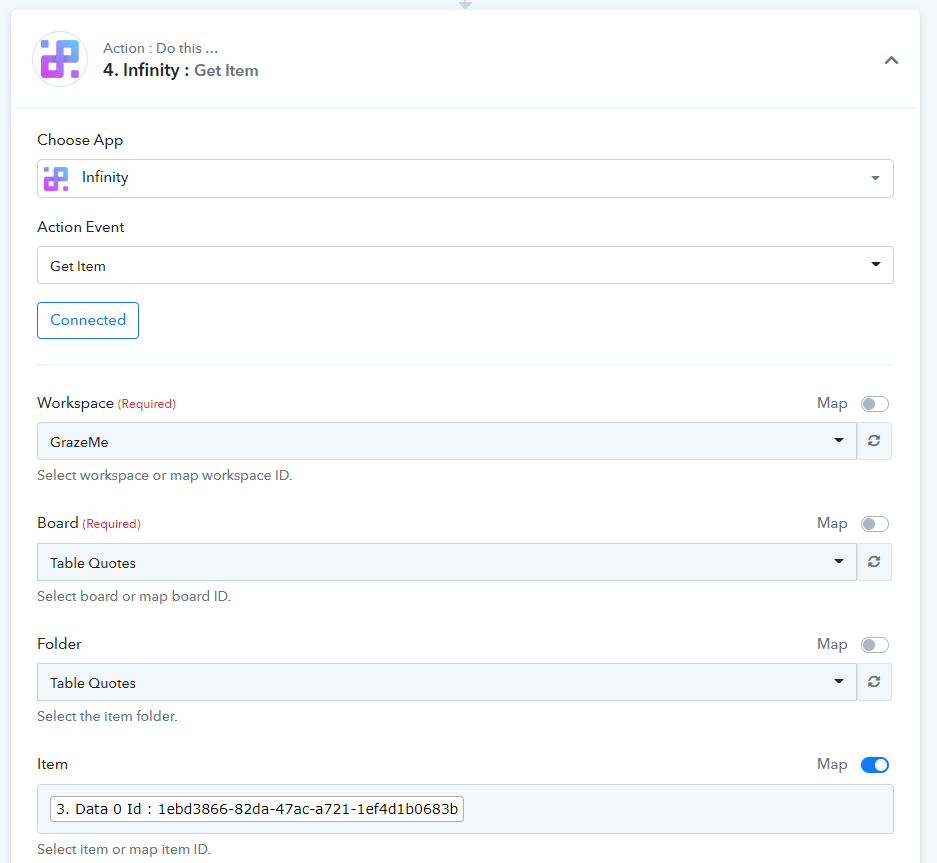Toggle the Map switch for Board
Image resolution: width=937 pixels, height=863 pixels.
874,524
